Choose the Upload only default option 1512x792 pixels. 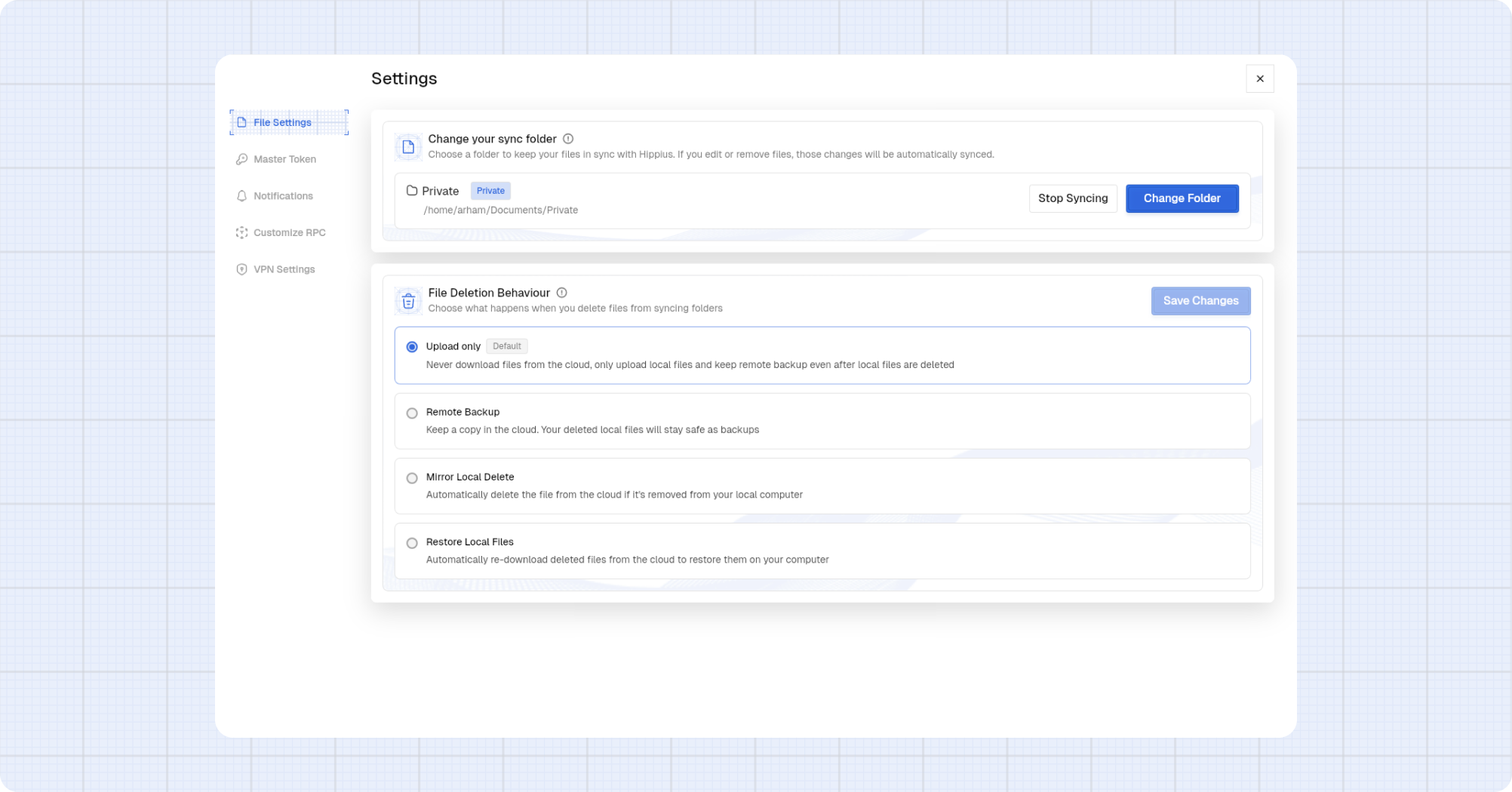(412, 346)
